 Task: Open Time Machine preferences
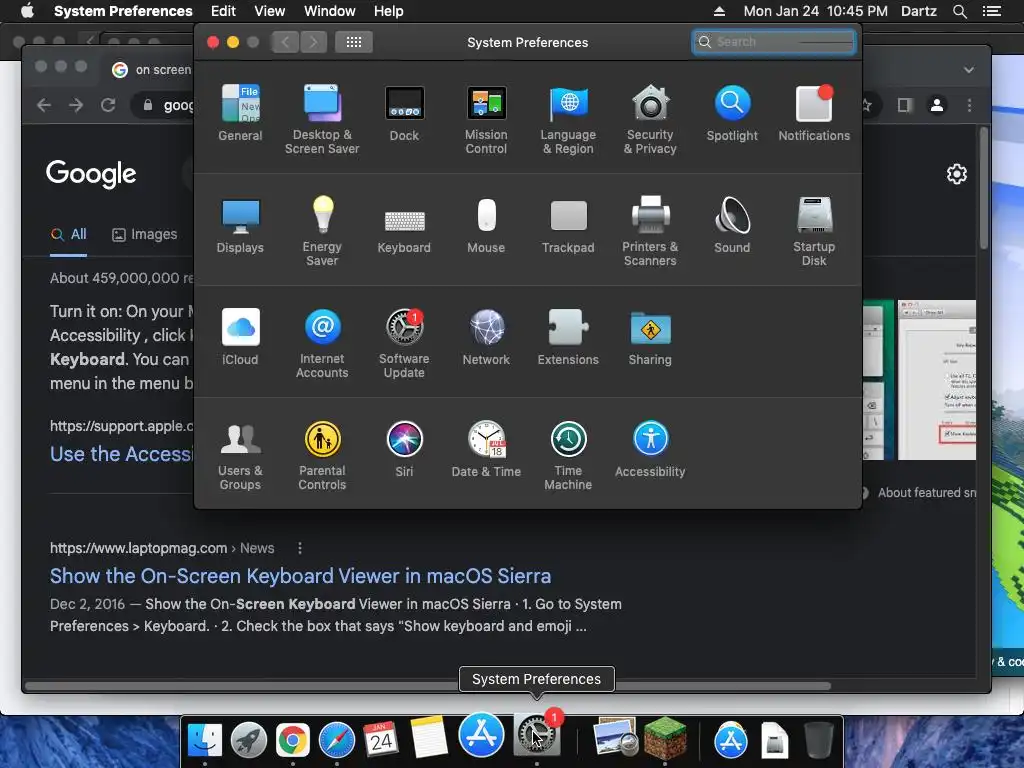click(x=568, y=456)
